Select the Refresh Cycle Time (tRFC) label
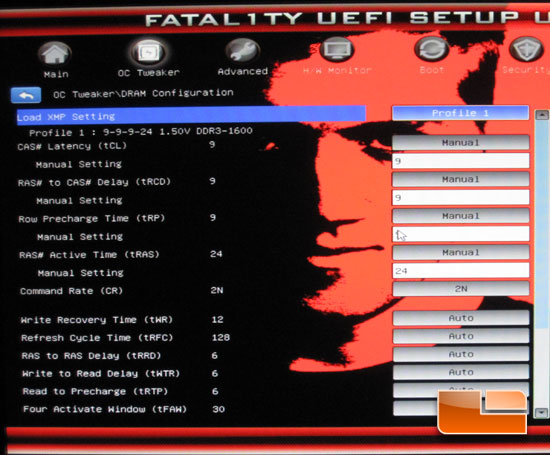This screenshot has width=550, height=455. (97, 338)
